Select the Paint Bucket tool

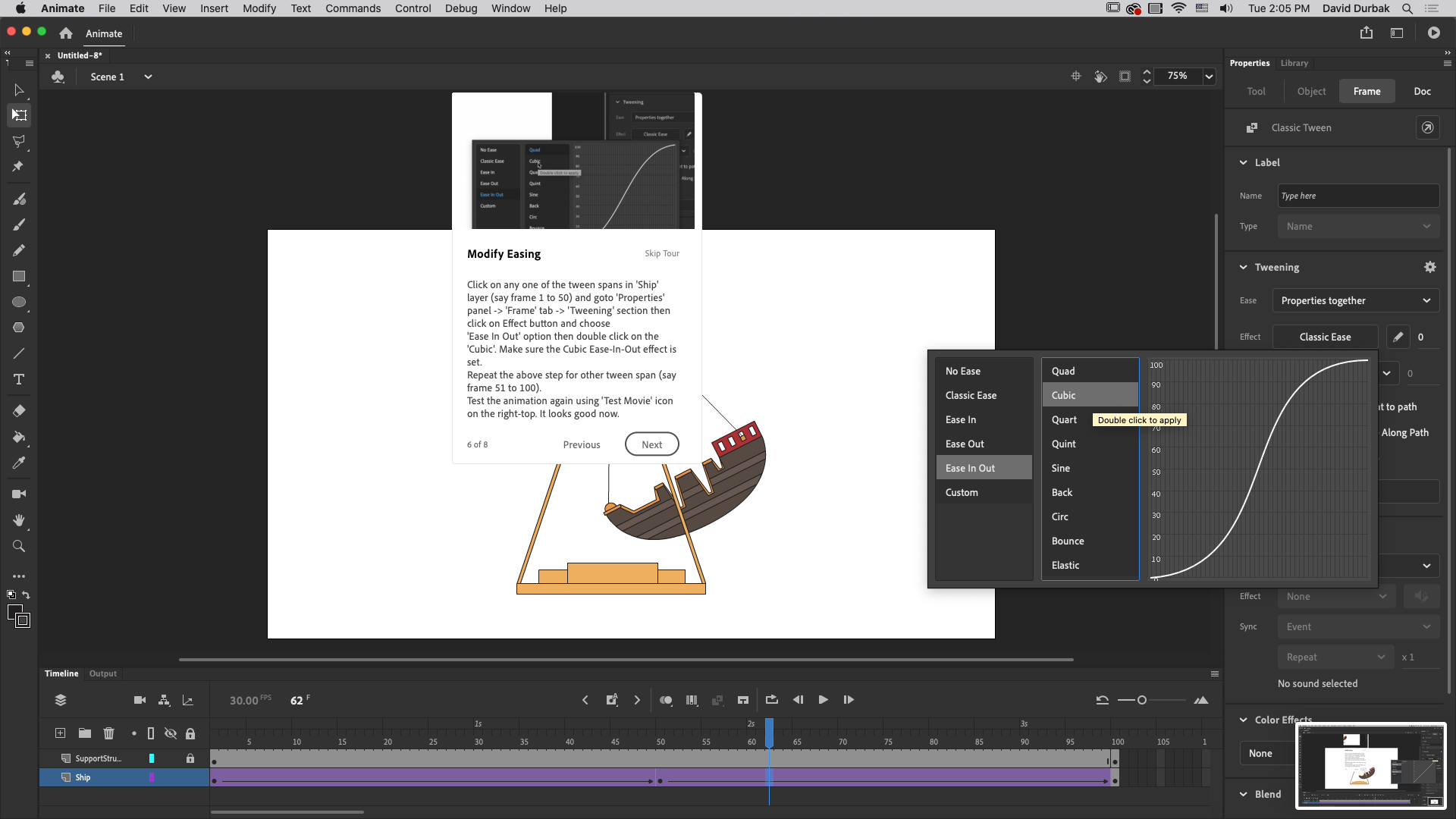[x=19, y=437]
